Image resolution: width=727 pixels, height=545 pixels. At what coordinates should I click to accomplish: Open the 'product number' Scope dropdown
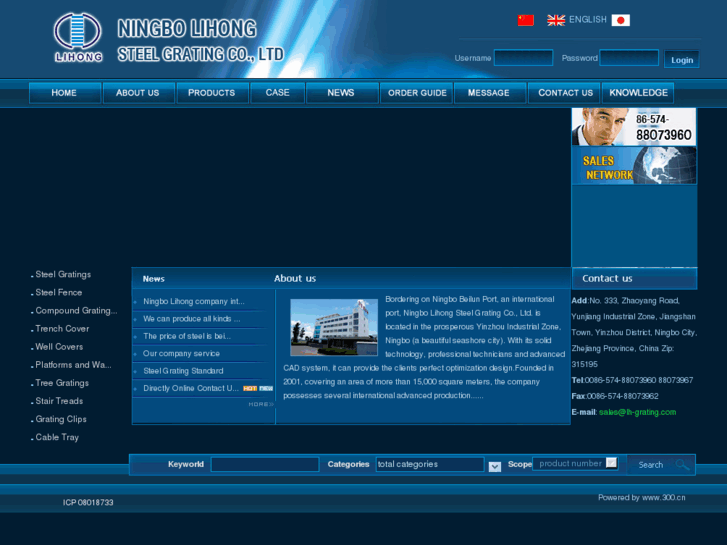(575, 463)
